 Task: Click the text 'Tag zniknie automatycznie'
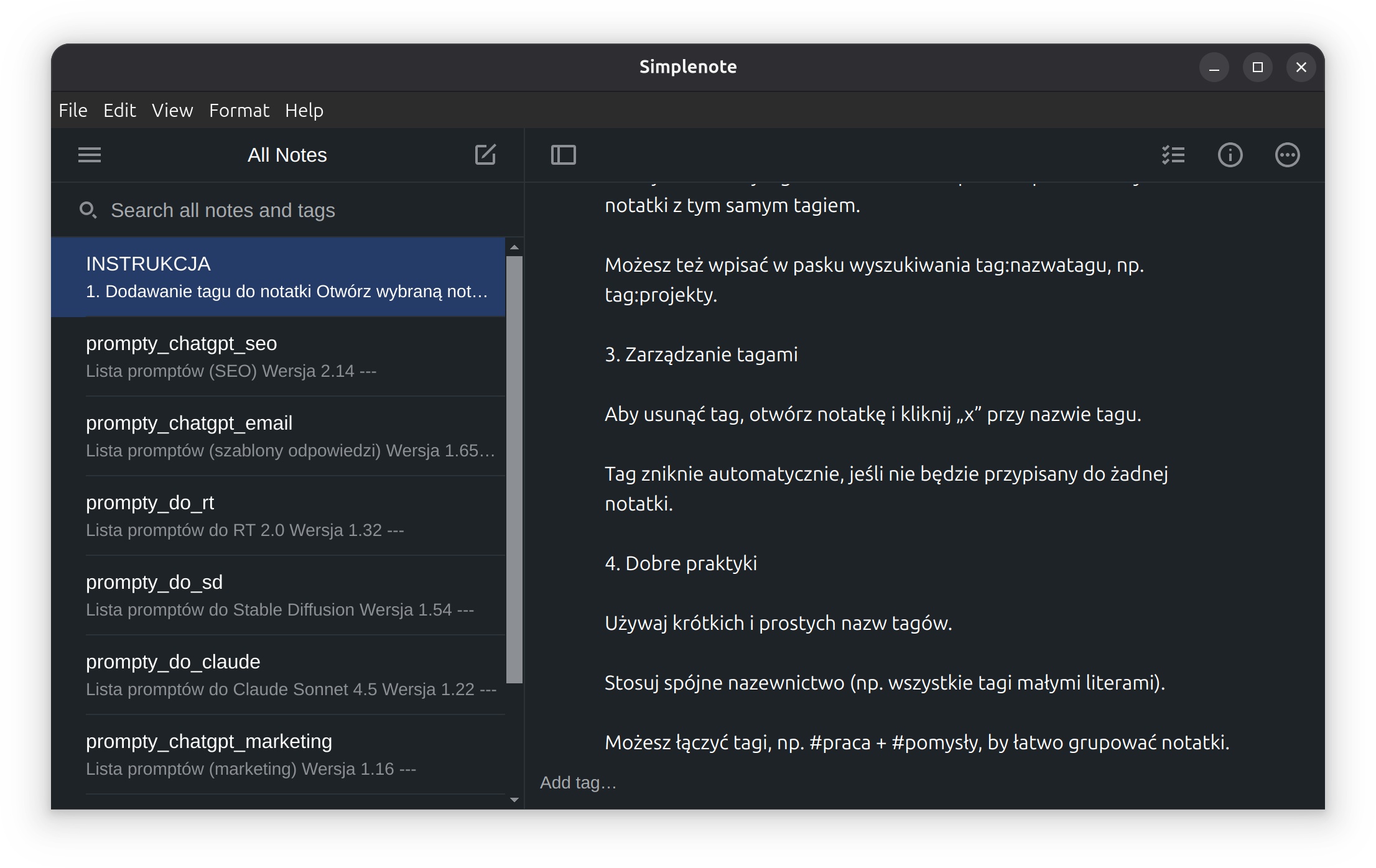[724, 474]
